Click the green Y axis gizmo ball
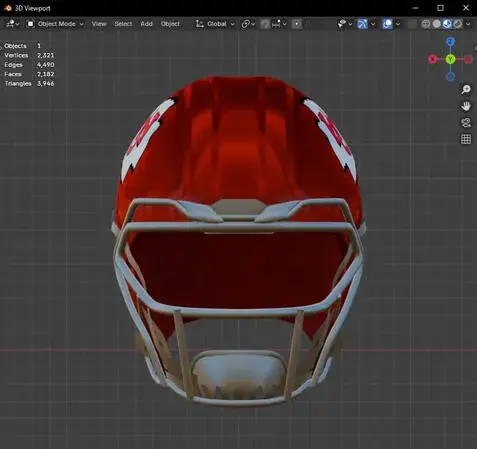Viewport: 477px width, 449px height. (x=450, y=59)
